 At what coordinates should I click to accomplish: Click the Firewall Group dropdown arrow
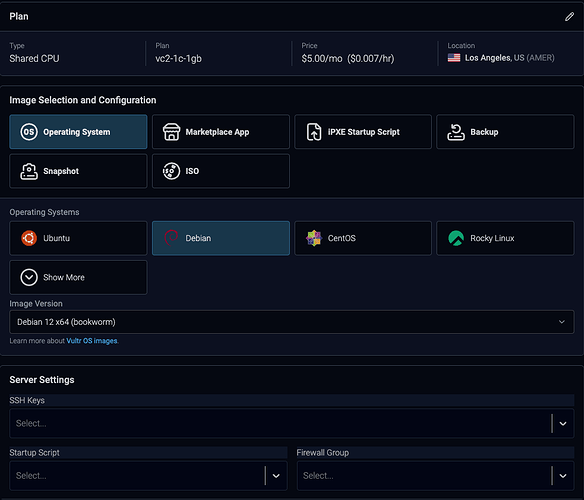563,476
